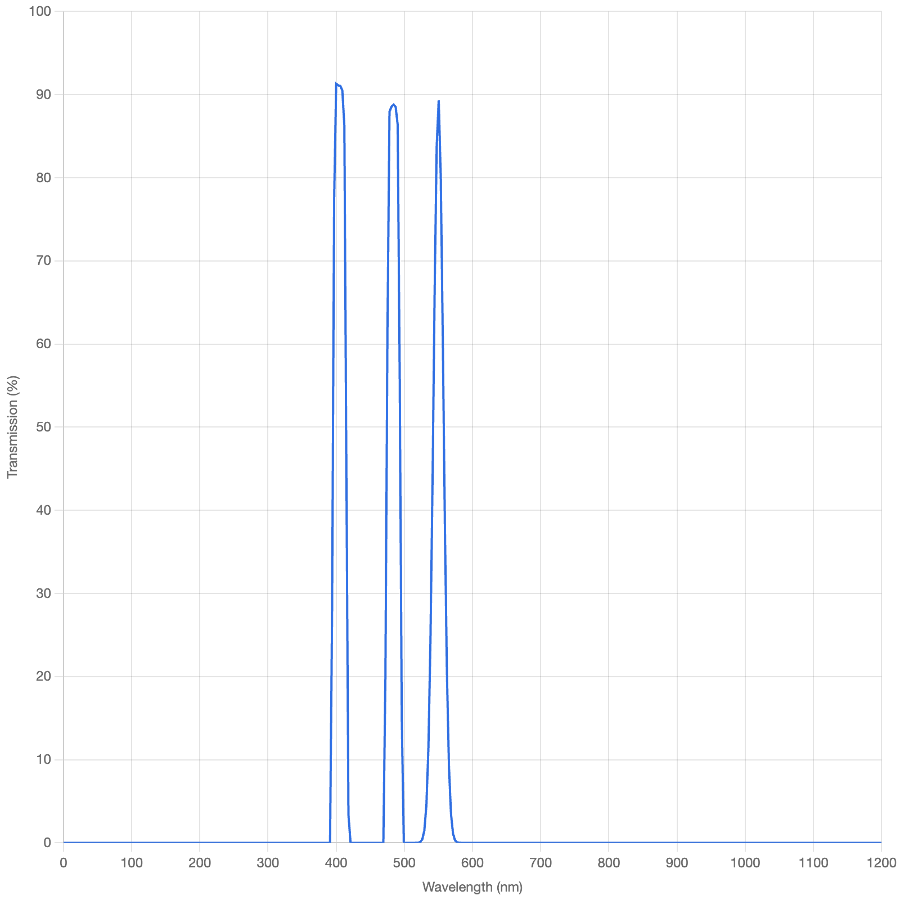Viewport: 900px width, 900px height.
Task: Click the first transmission peak near 400nm
Action: click(337, 83)
